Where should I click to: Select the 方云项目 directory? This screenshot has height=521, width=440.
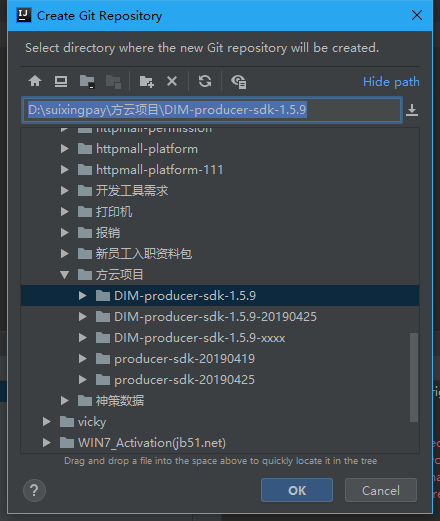[220, 275]
